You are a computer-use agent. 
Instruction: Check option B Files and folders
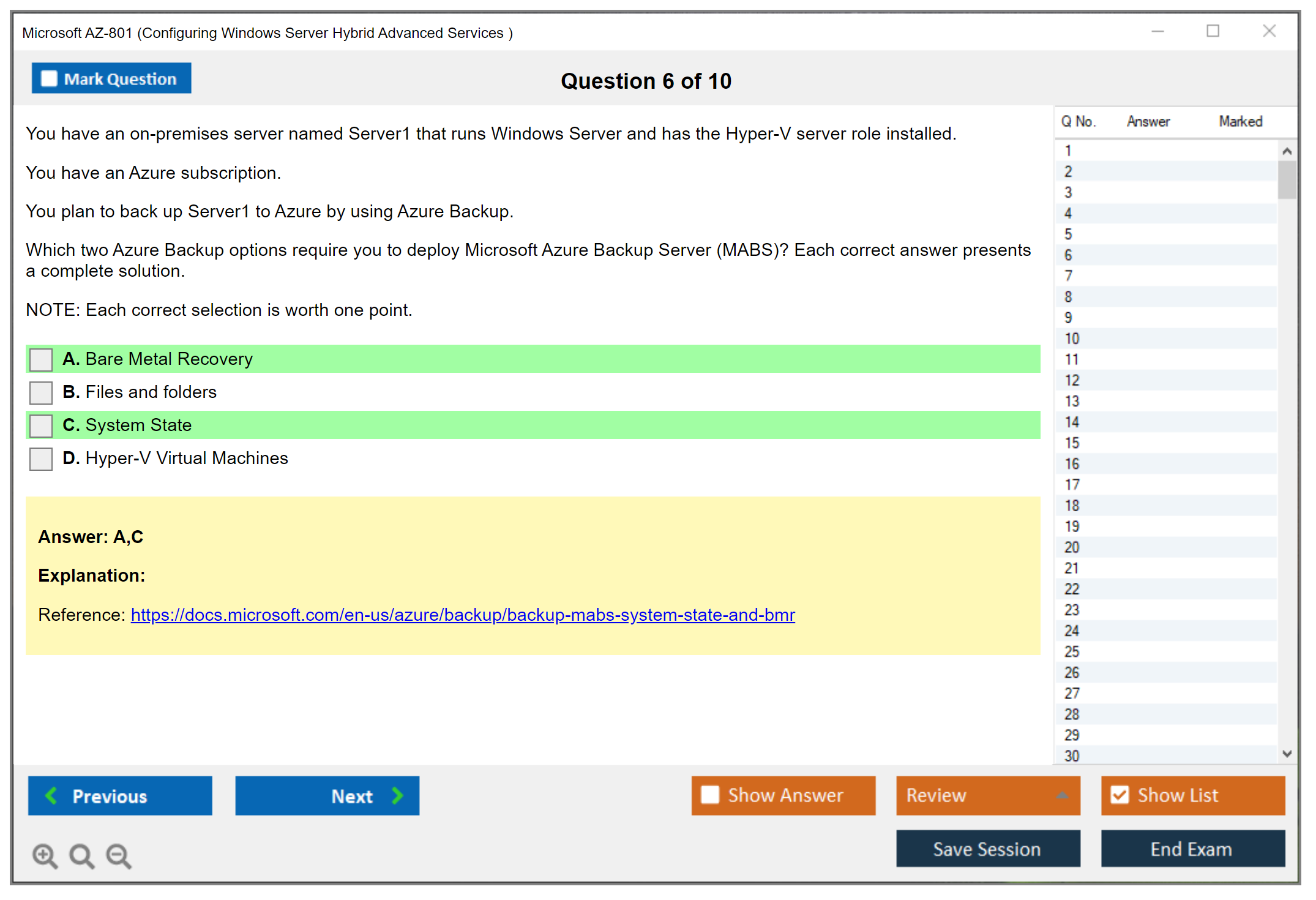(41, 392)
